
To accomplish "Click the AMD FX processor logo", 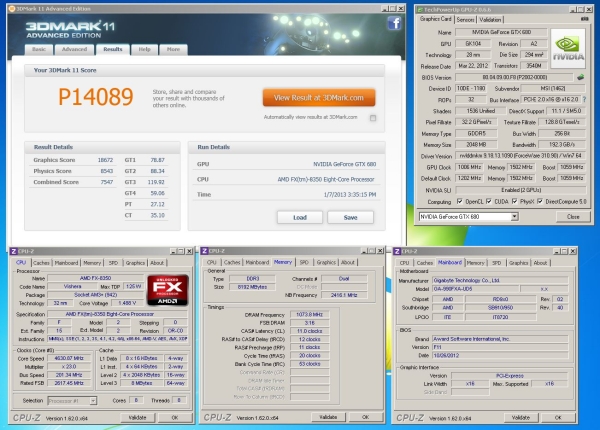I will (168, 290).
